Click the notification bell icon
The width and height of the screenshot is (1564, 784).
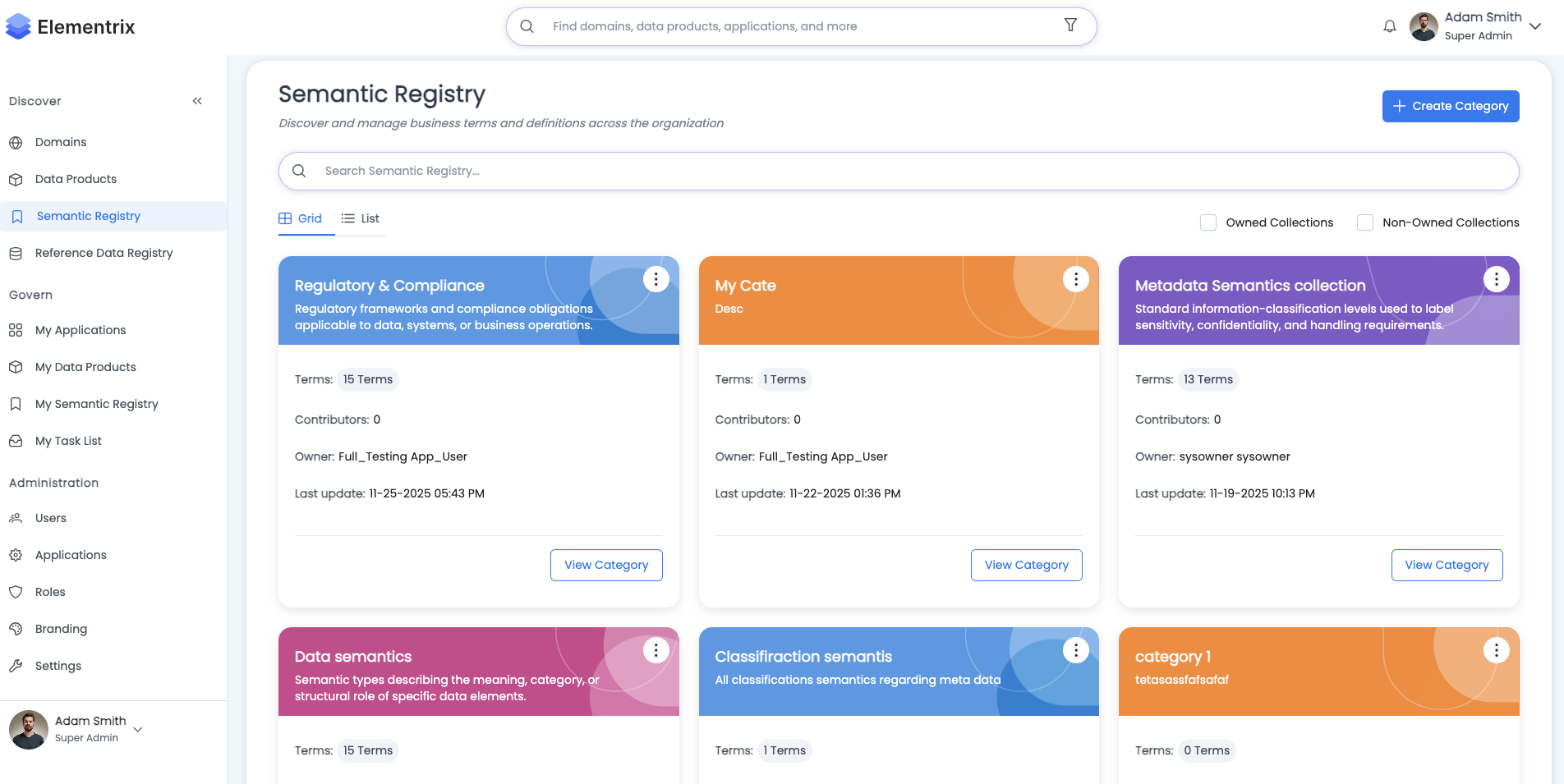pyautogui.click(x=1389, y=26)
